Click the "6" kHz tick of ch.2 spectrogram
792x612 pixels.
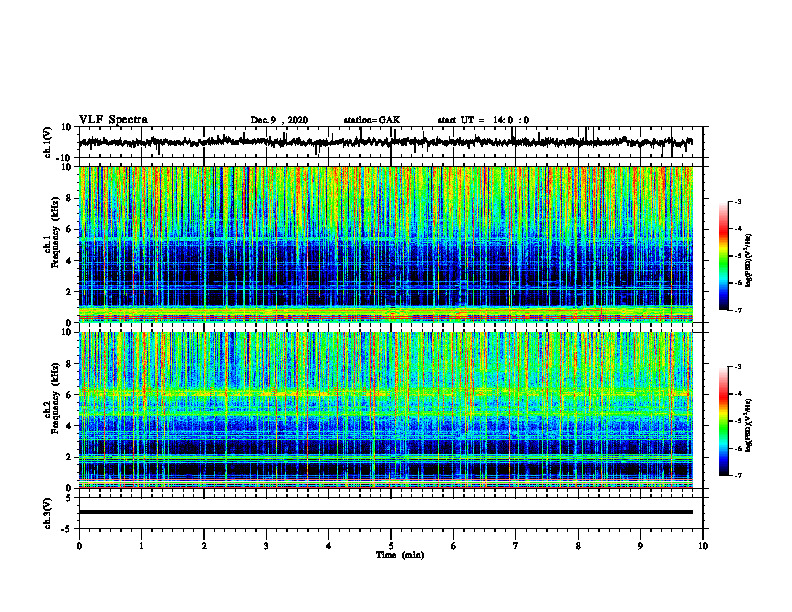tap(69, 395)
